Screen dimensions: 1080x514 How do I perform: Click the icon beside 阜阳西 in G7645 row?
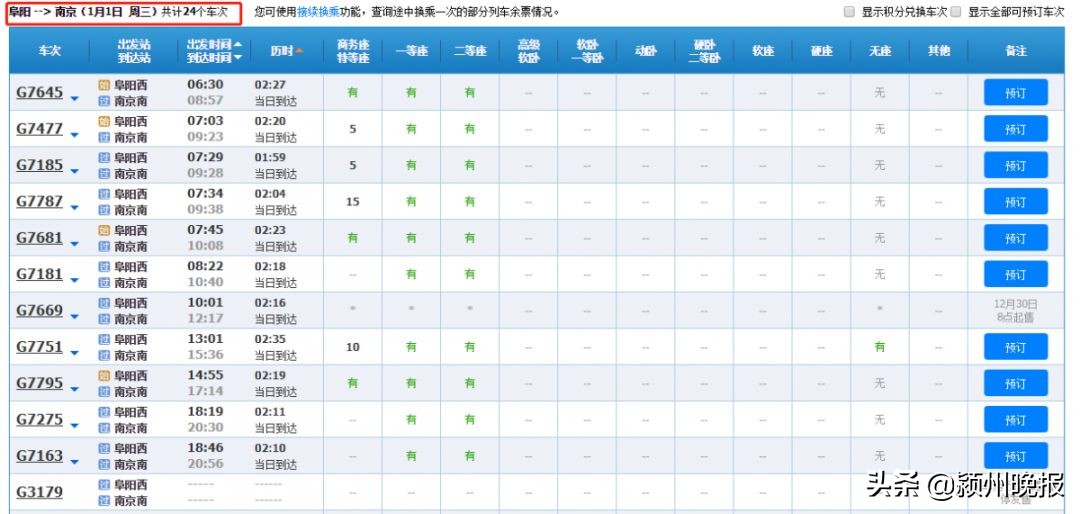click(x=104, y=85)
